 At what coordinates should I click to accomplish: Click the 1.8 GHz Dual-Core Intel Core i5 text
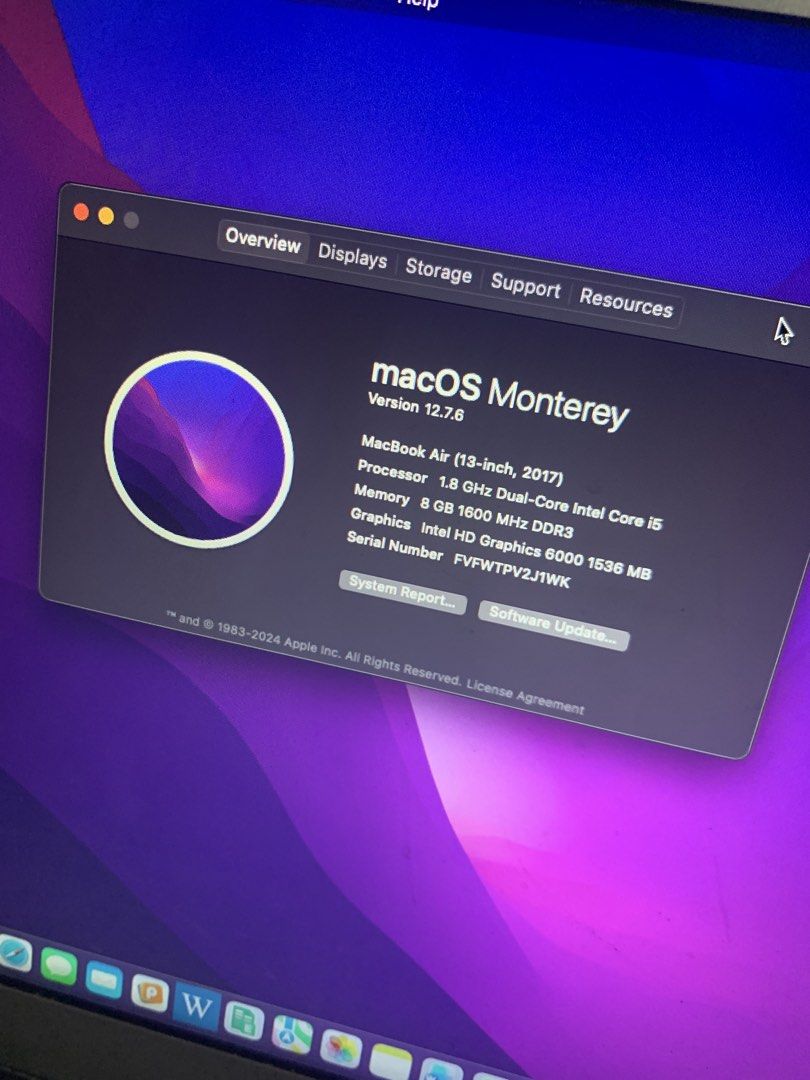point(550,503)
